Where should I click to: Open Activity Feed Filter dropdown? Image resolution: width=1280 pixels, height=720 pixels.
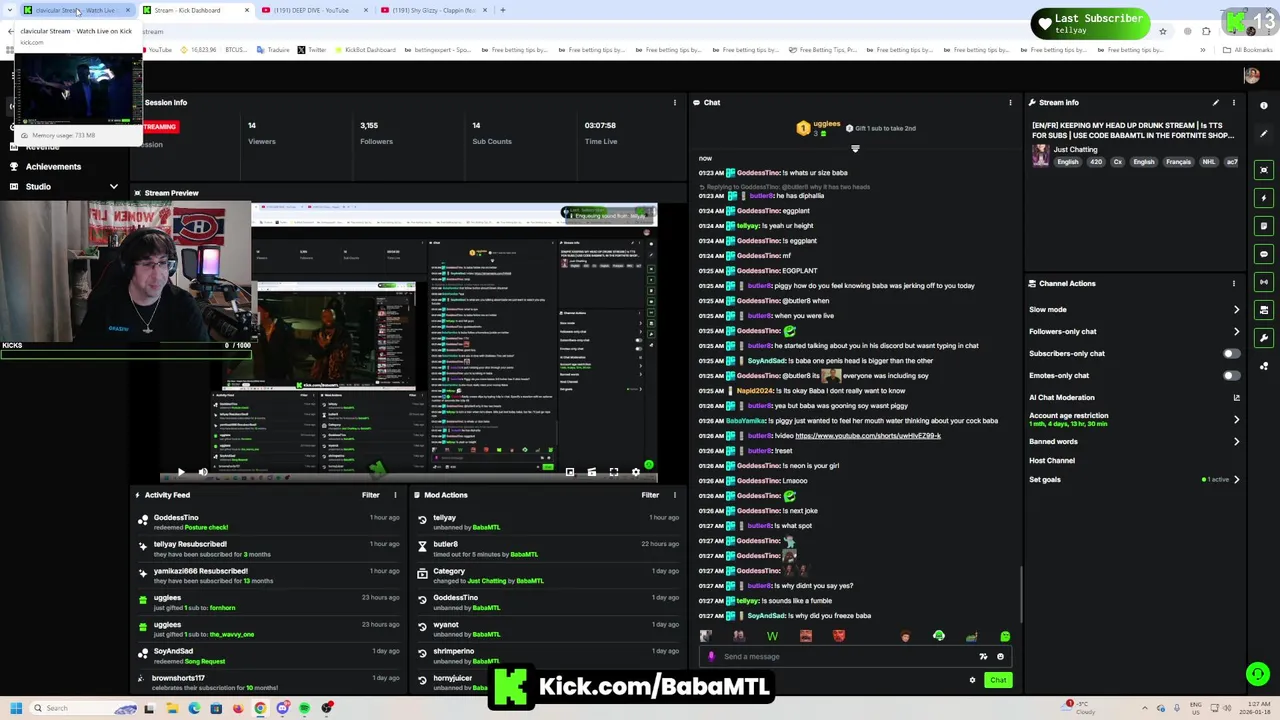tap(371, 495)
